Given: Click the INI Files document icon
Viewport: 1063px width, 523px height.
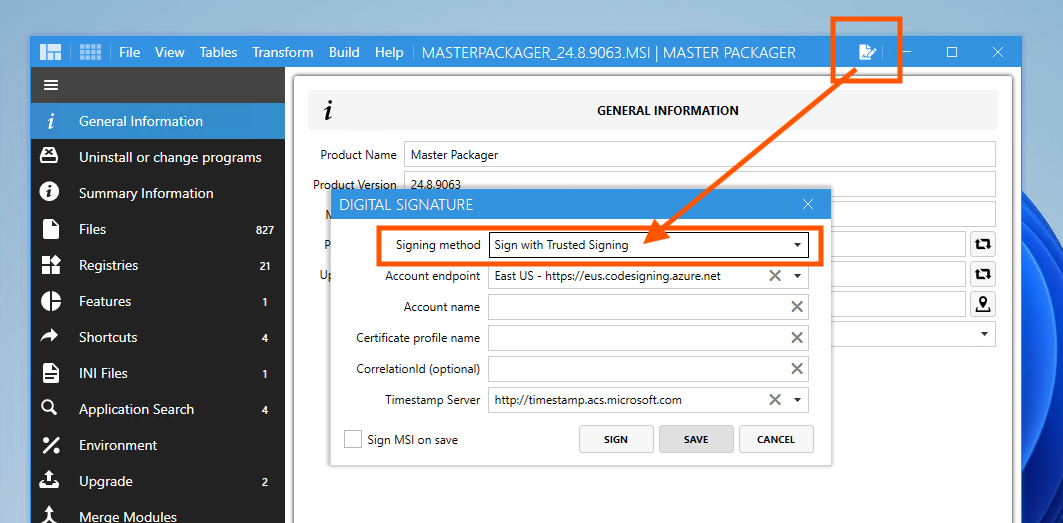Looking at the screenshot, I should click(50, 373).
